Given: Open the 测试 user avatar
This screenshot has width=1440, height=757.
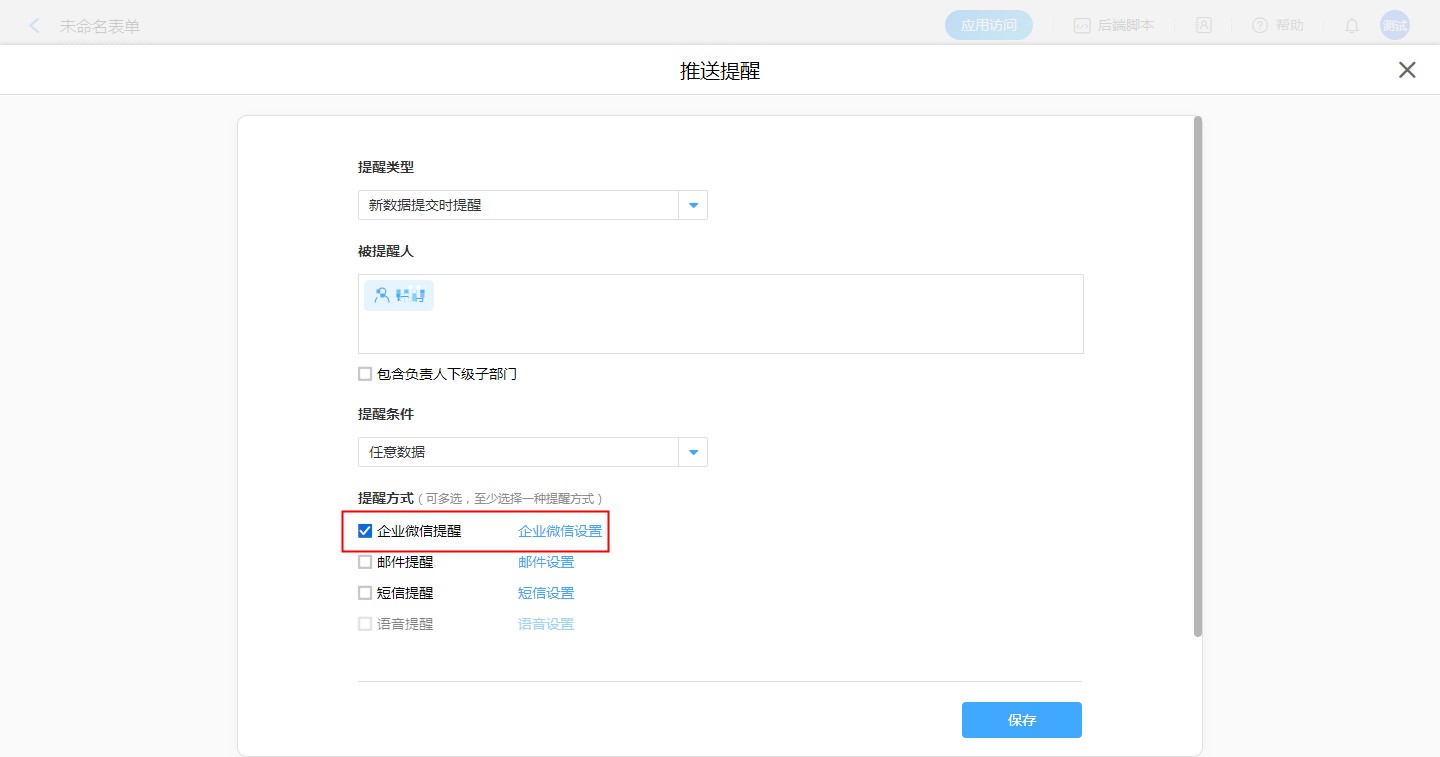Looking at the screenshot, I should point(1394,26).
